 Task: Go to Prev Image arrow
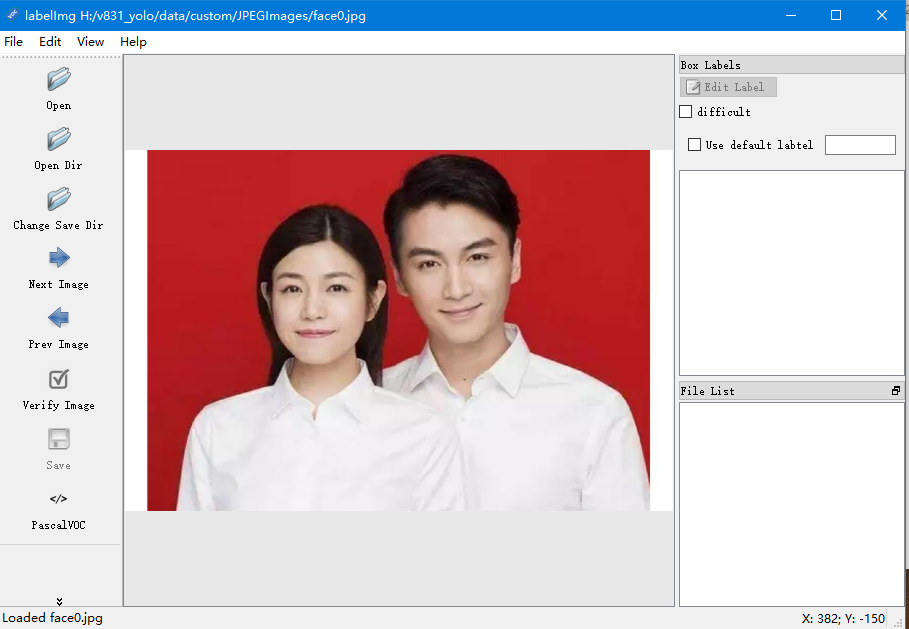click(59, 319)
